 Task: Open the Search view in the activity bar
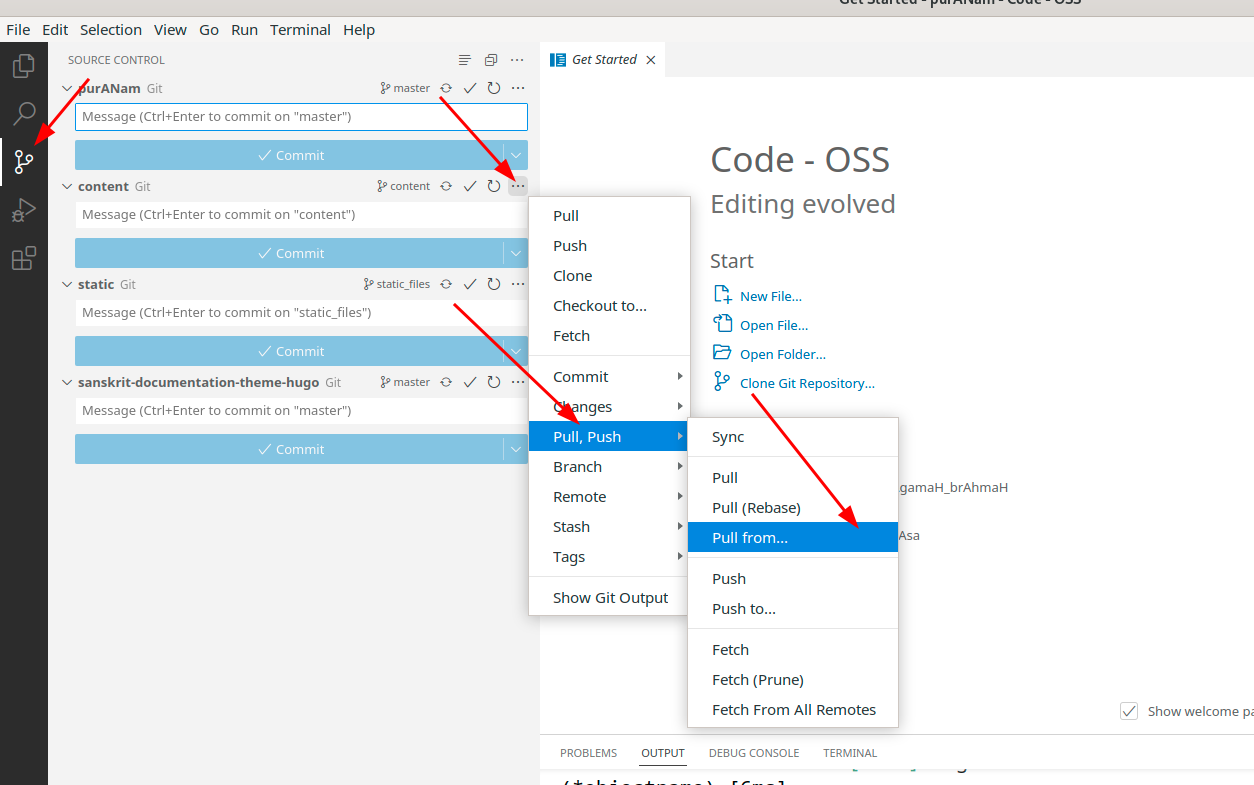[x=24, y=113]
